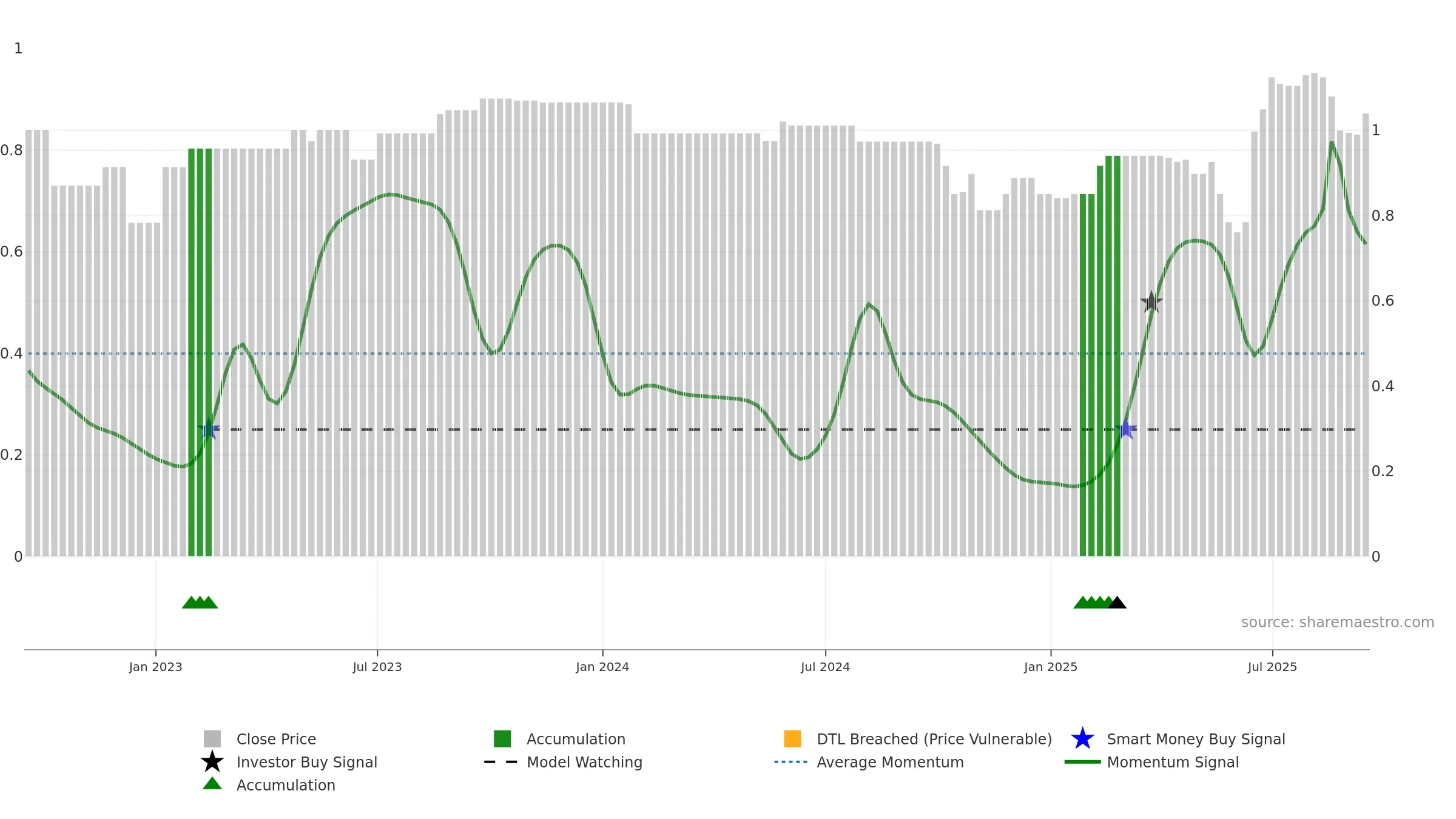Click the blue Smart Money Buy Signal legend star
1456x819 pixels.
[1082, 739]
